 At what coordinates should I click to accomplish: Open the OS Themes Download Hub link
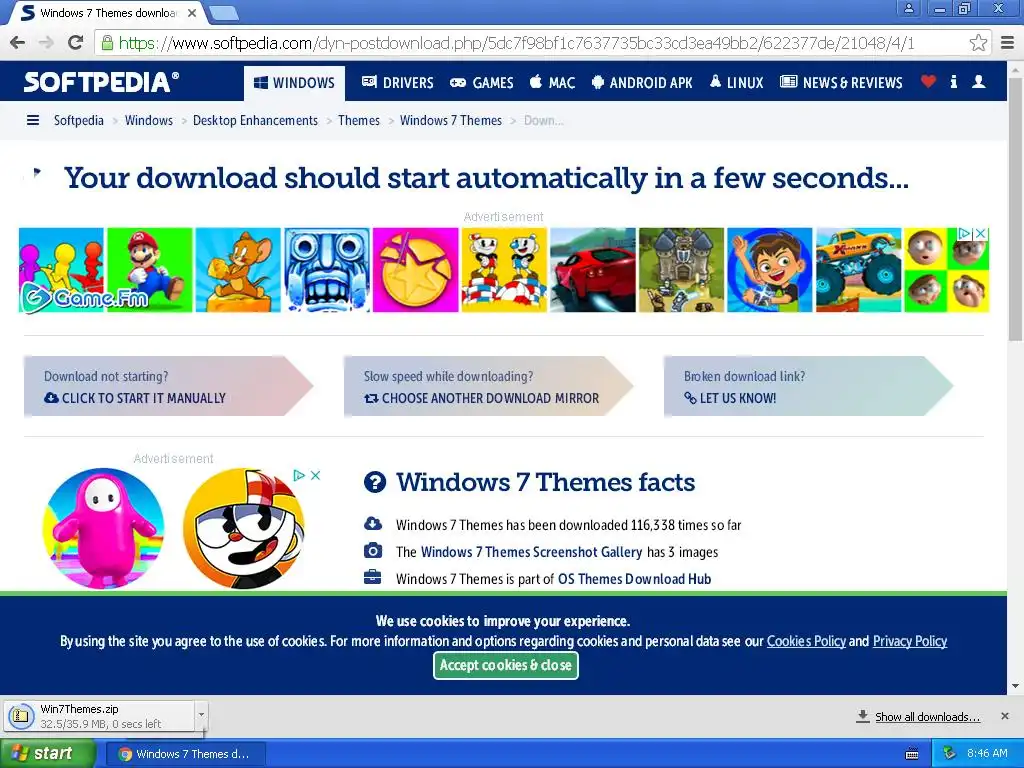coord(634,579)
